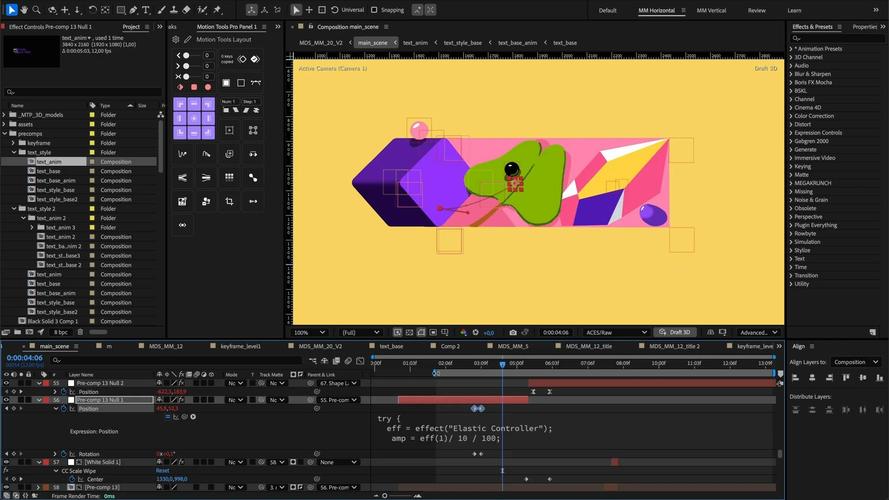The width and height of the screenshot is (889, 500).
Task: Click the current time indicator on timeline ruler
Action: 502,365
